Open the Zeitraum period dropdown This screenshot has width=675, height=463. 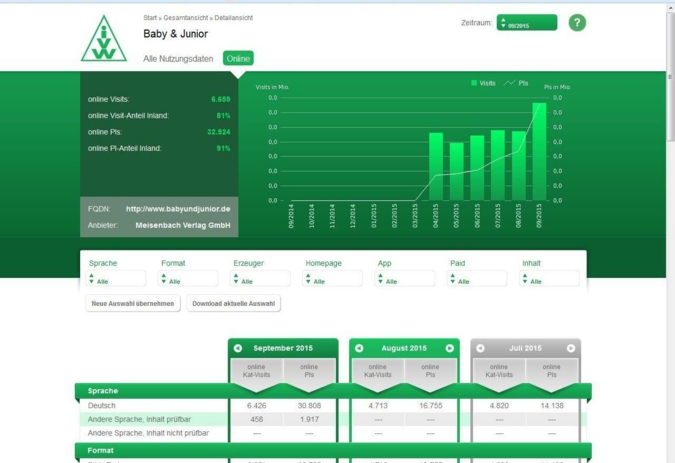point(526,23)
